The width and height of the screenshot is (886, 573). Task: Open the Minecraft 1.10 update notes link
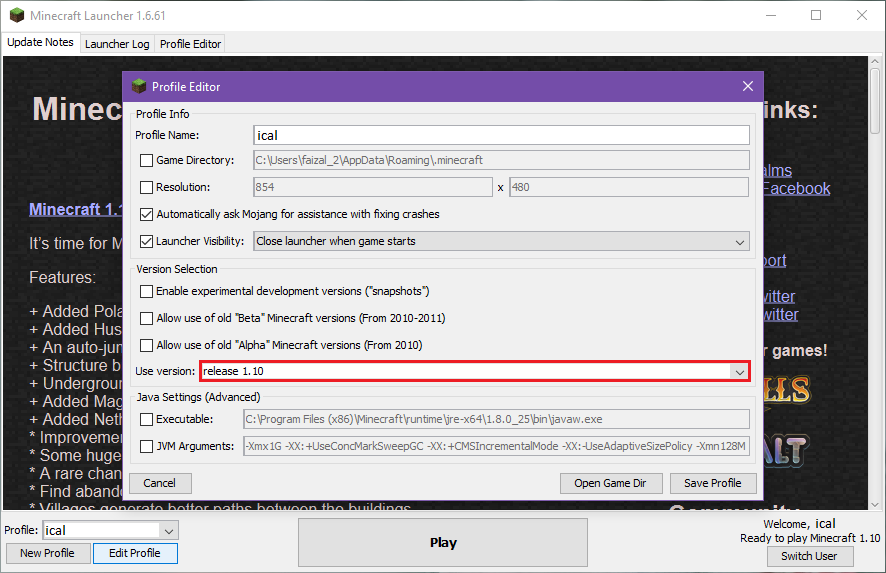click(x=76, y=210)
